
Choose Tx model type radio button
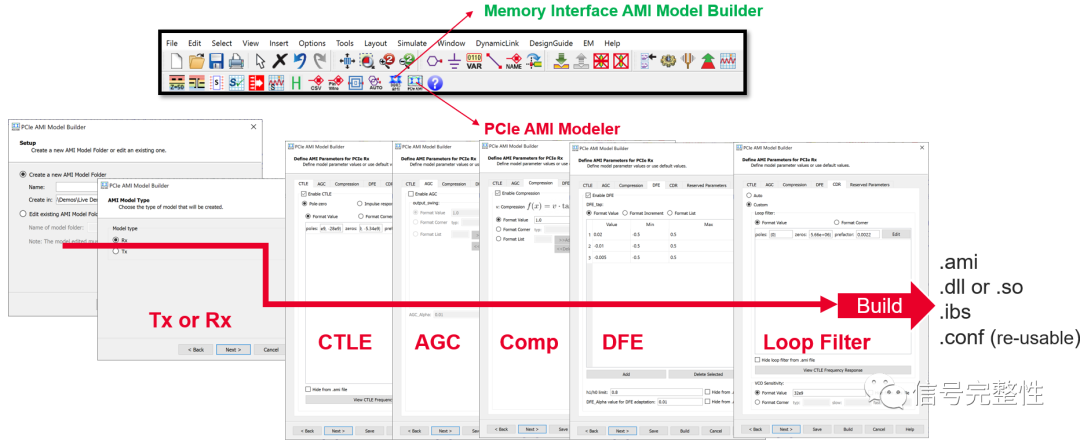click(x=116, y=252)
